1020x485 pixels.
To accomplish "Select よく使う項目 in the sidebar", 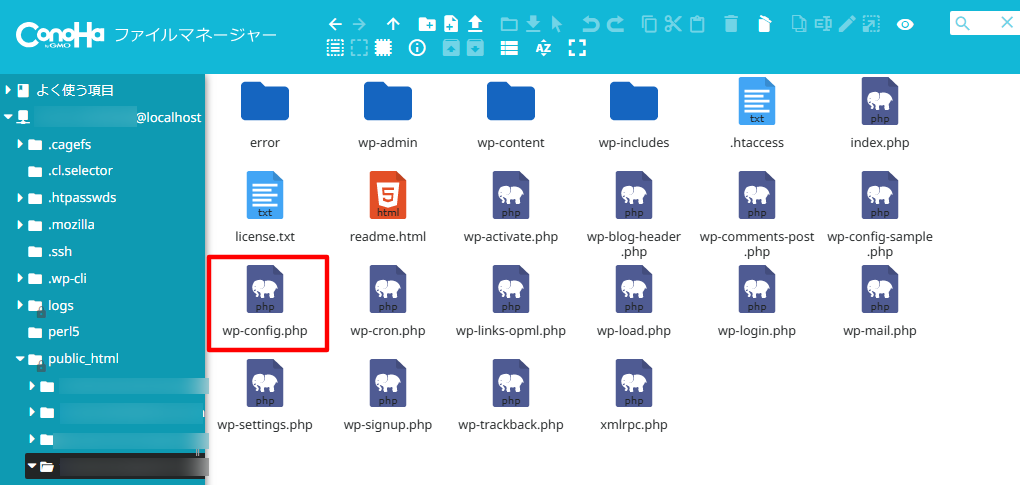I will [x=75, y=90].
